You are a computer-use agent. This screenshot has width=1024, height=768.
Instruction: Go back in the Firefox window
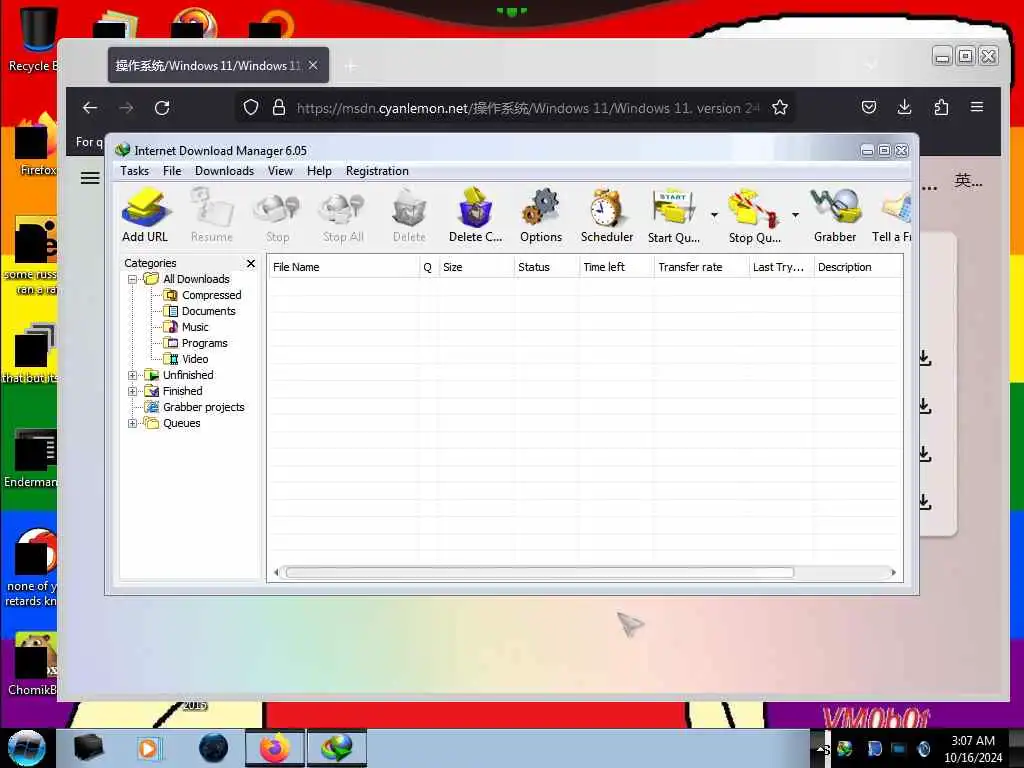(x=90, y=108)
